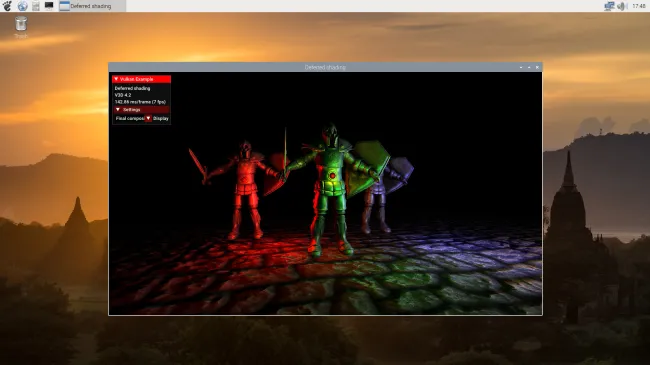This screenshot has height=365, width=650.
Task: Open the file manager panel icon
Action: pyautogui.click(x=36, y=6)
